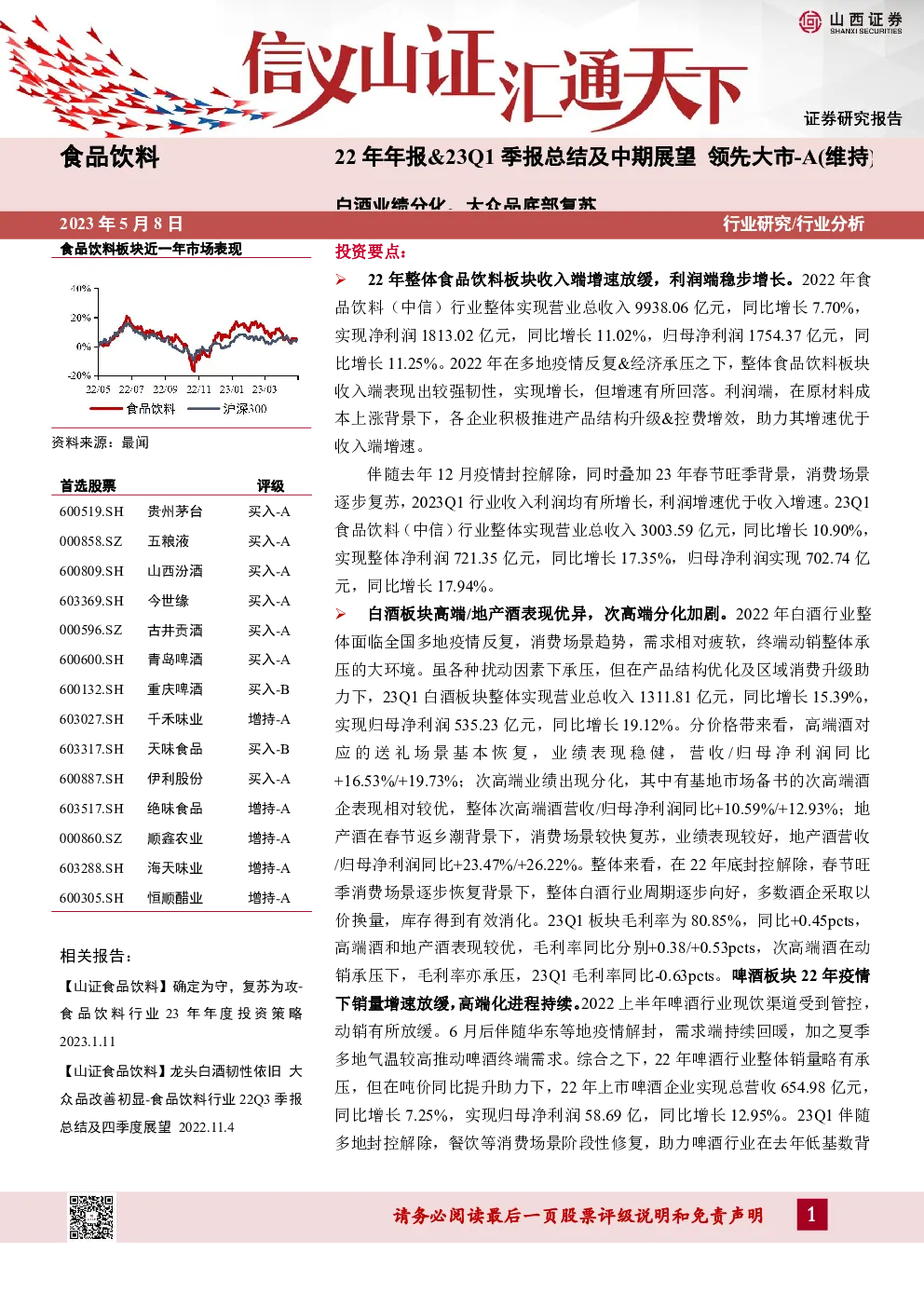This screenshot has width=924, height=1307.
Task: Click bold heading 啤酒板块22年疫情
Action: (x=801, y=975)
